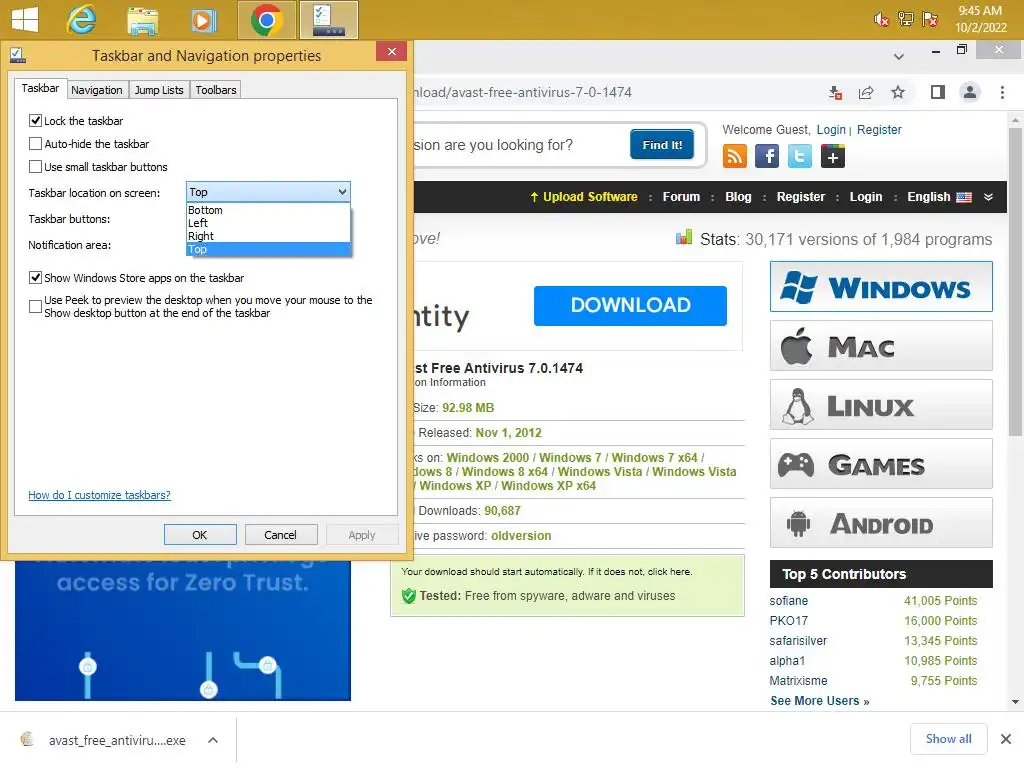Switch to the Navigation tab

(x=97, y=90)
